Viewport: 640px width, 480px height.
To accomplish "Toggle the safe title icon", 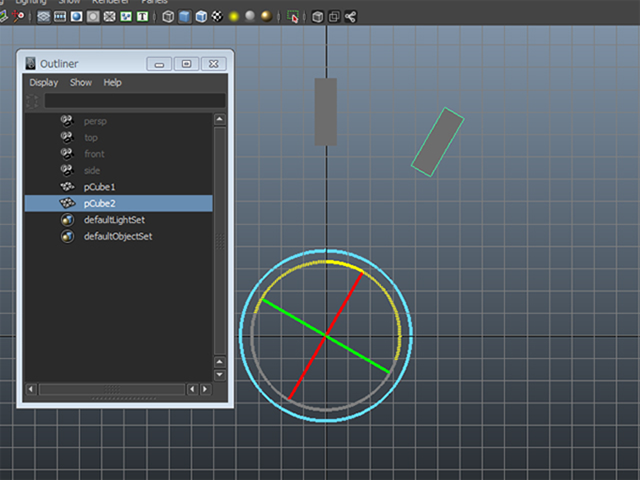I will [x=142, y=17].
